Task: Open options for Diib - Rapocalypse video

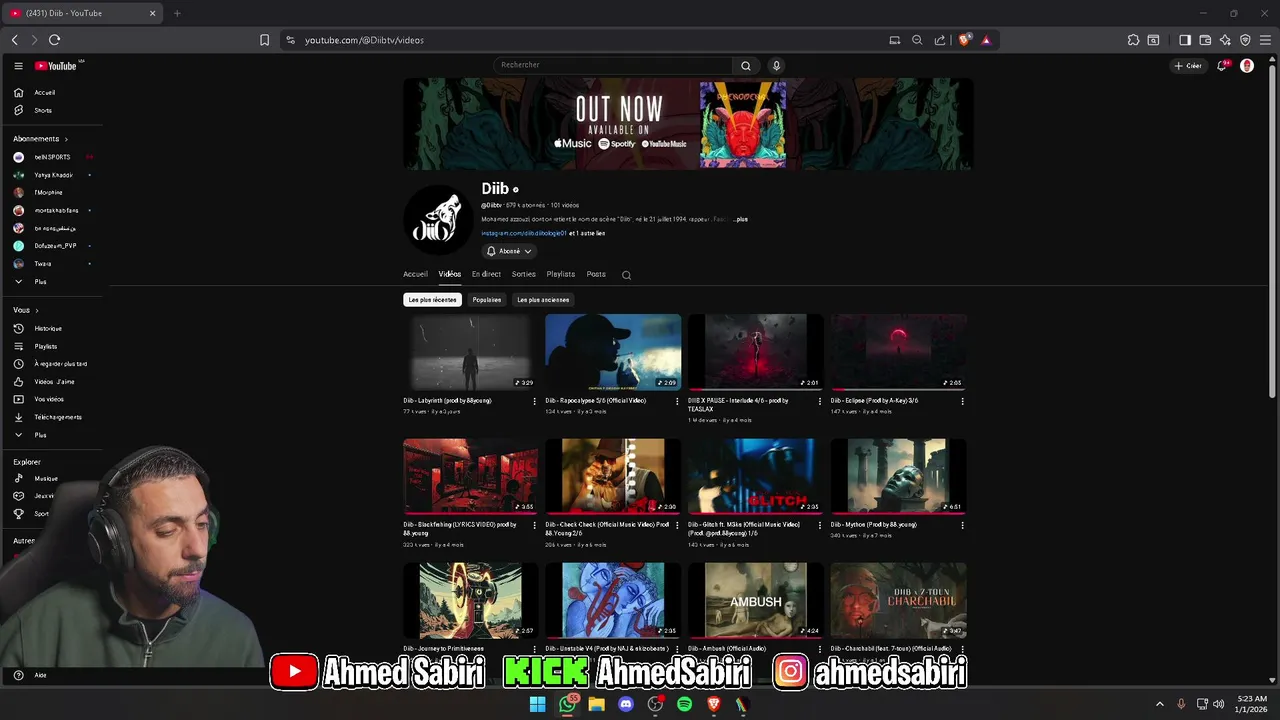Action: pyautogui.click(x=677, y=401)
